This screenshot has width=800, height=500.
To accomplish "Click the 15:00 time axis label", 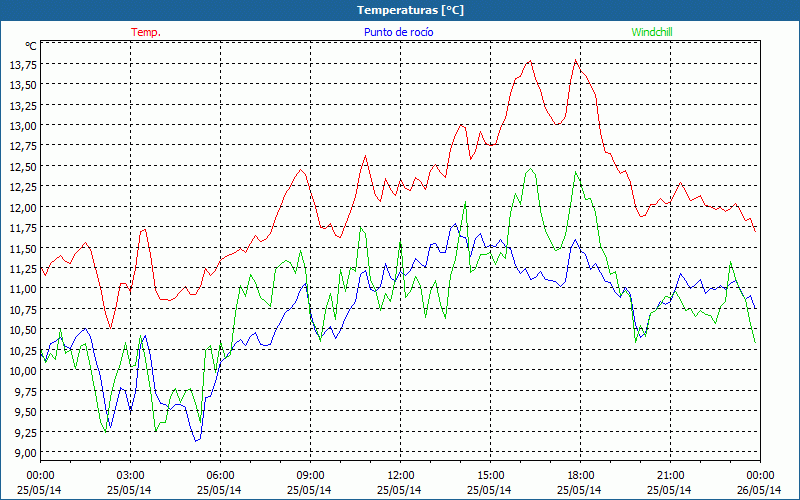I will (491, 475).
